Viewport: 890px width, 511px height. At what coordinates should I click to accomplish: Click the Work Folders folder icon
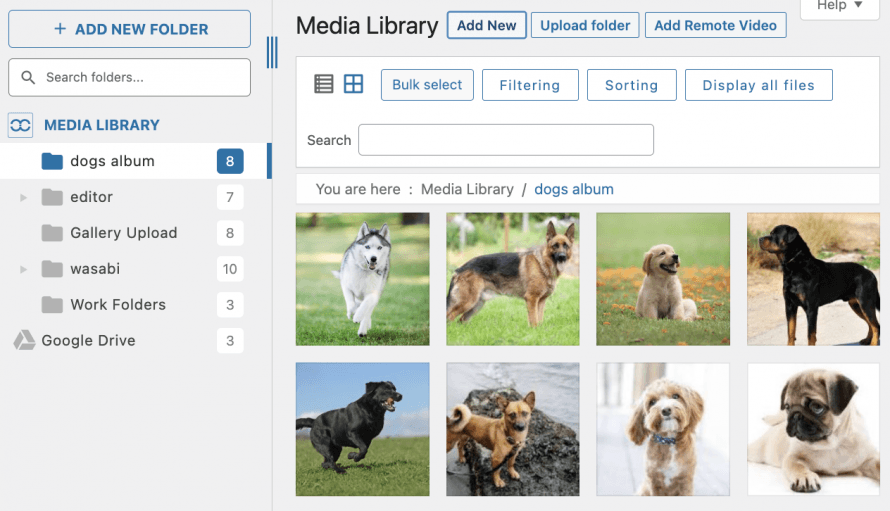(53, 305)
